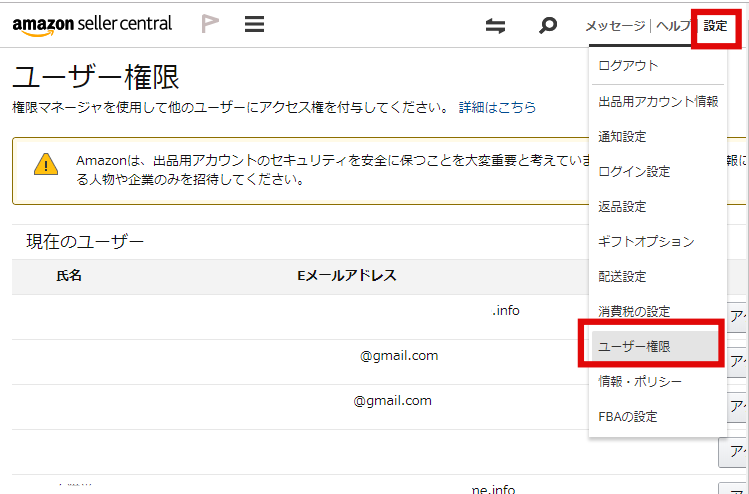Open 返品設定 from the menu
This screenshot has width=749, height=494.
622,206
